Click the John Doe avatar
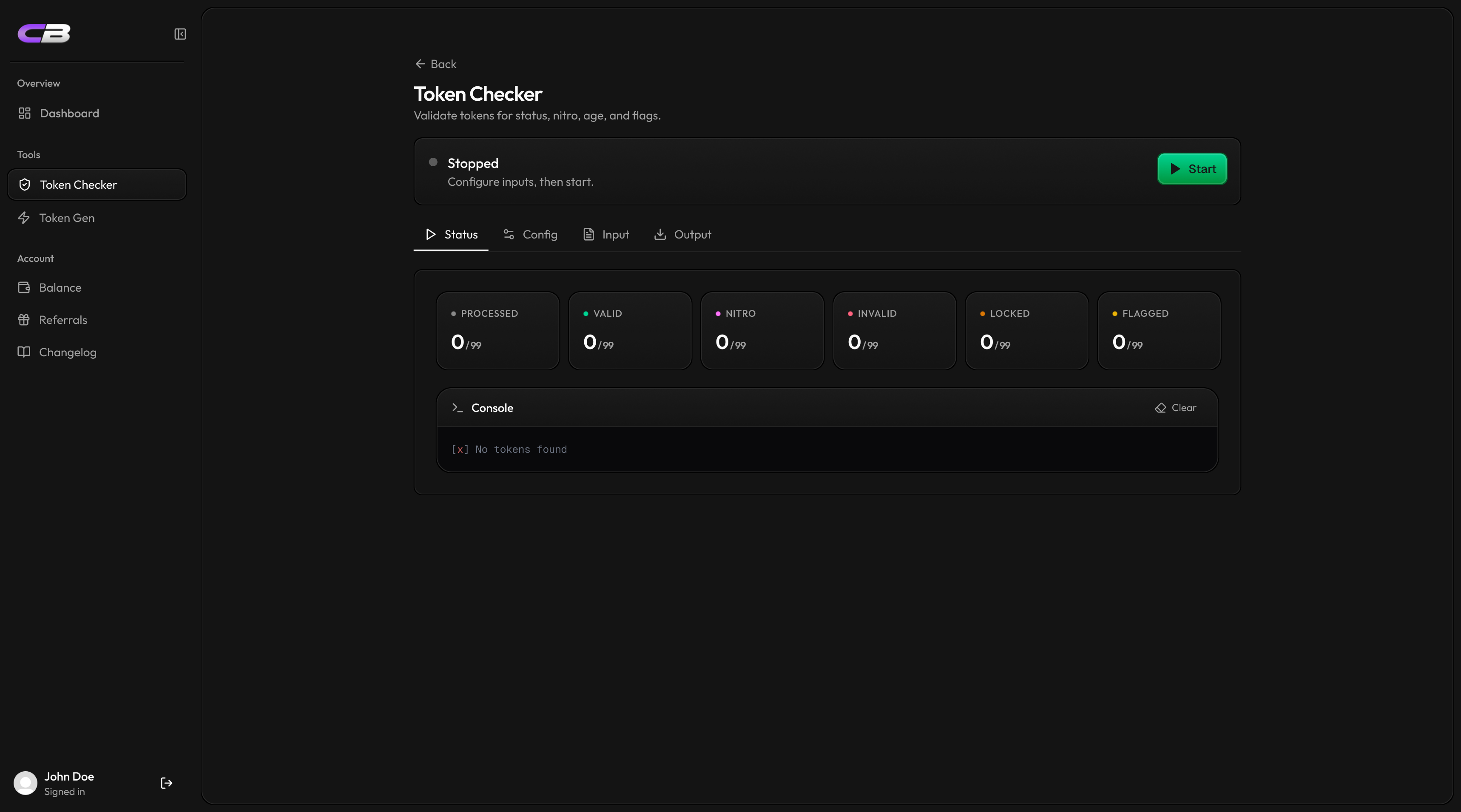The image size is (1461, 812). coord(26,783)
